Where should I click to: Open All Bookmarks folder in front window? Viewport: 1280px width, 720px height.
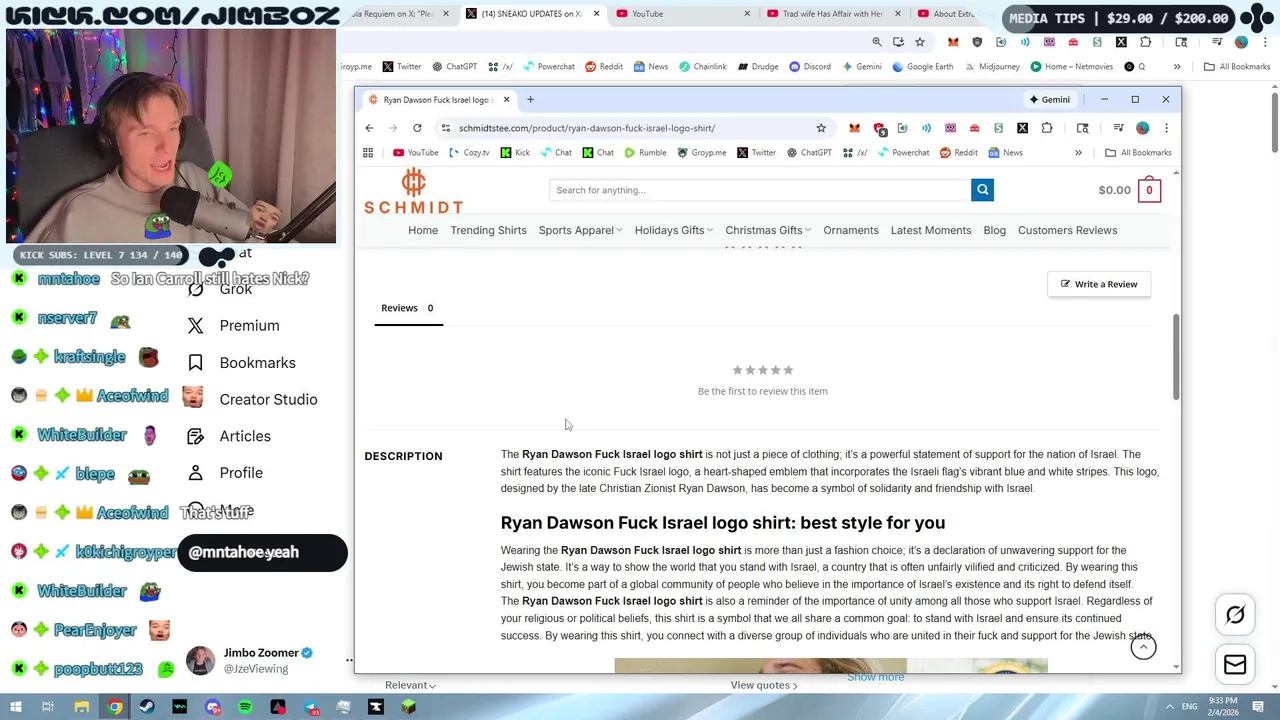(x=1138, y=153)
